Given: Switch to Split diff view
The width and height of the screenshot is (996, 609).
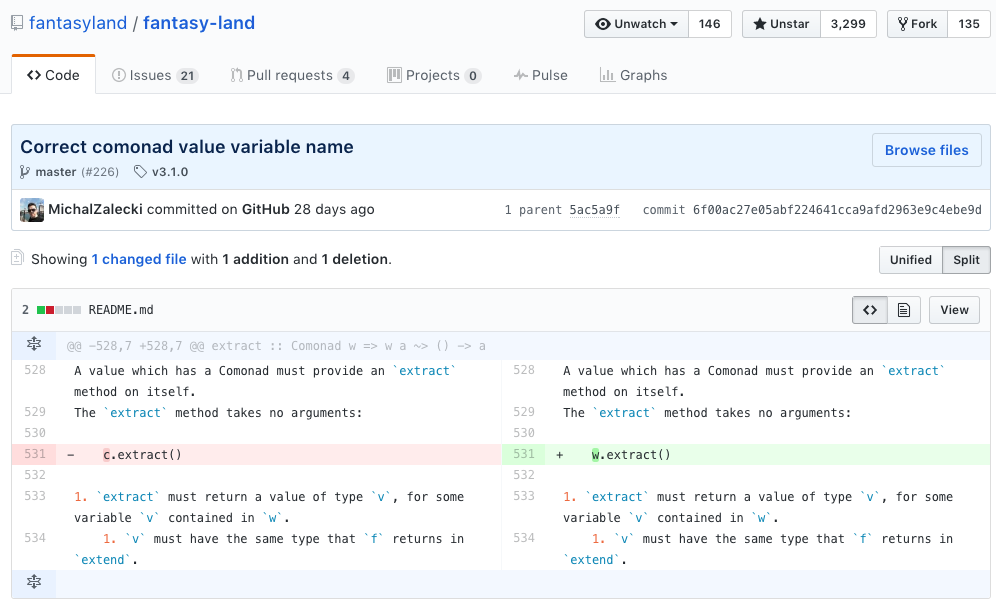Looking at the screenshot, I should 966,260.
